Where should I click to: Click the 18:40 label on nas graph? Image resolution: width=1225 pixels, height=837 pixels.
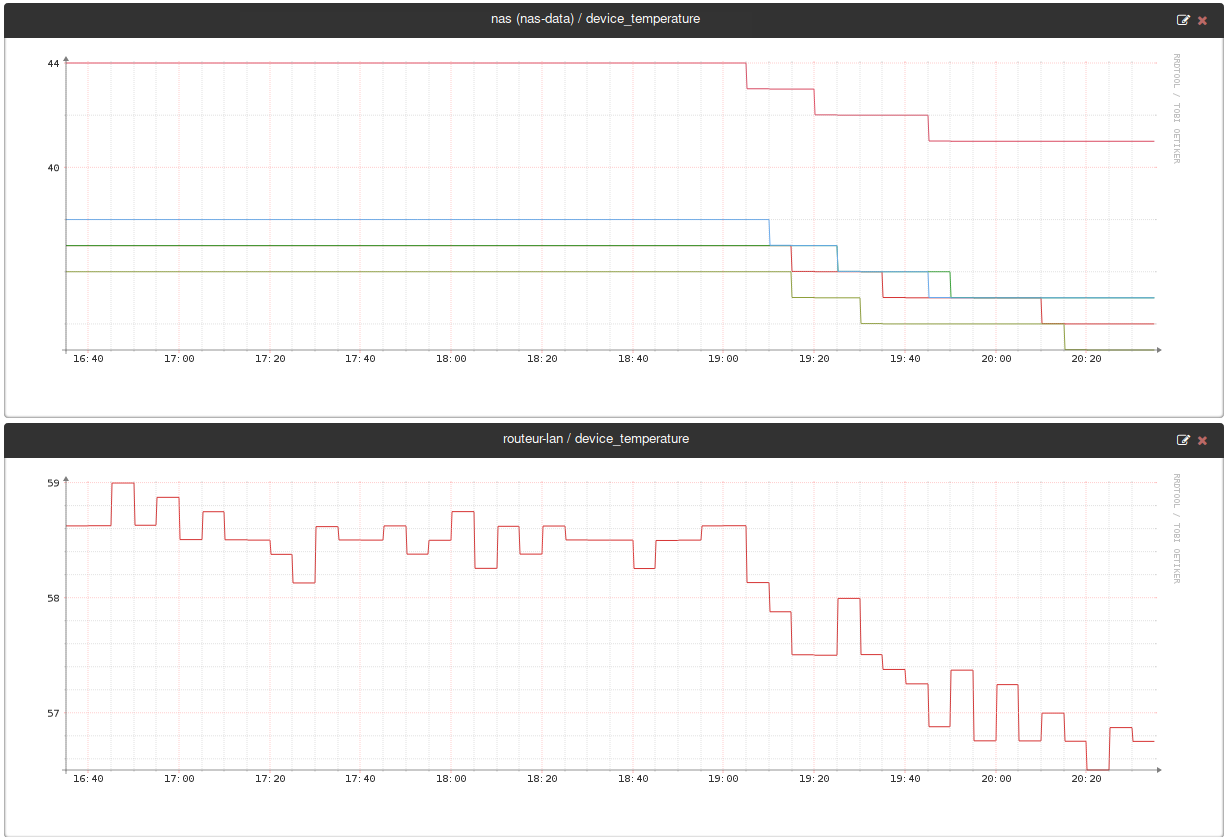click(x=633, y=359)
